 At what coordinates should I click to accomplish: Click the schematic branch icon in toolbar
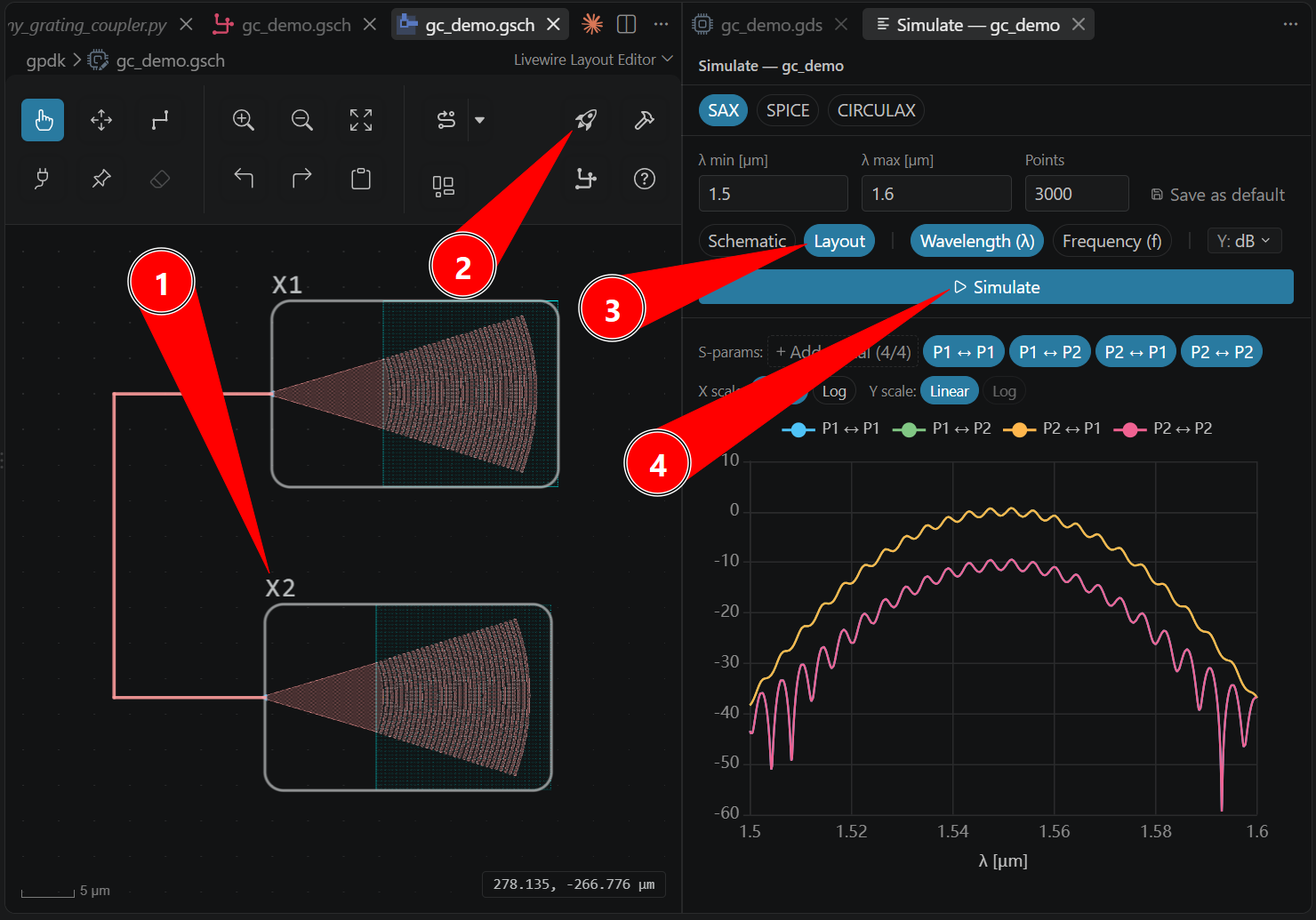[586, 179]
